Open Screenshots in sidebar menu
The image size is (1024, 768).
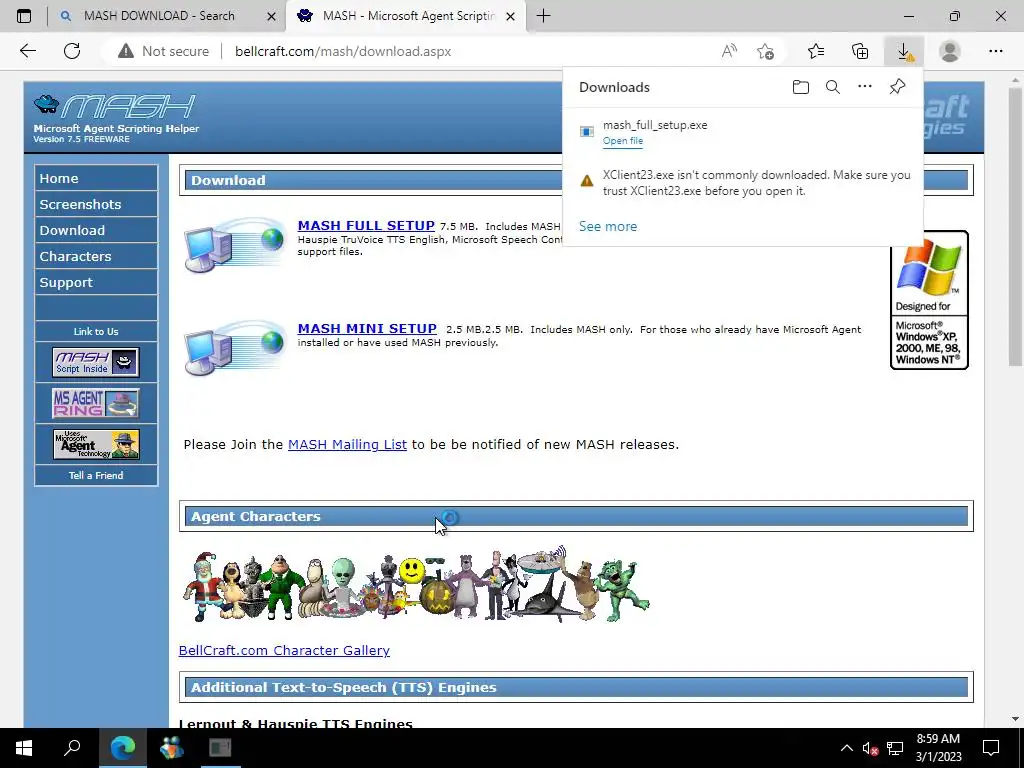[x=96, y=204]
